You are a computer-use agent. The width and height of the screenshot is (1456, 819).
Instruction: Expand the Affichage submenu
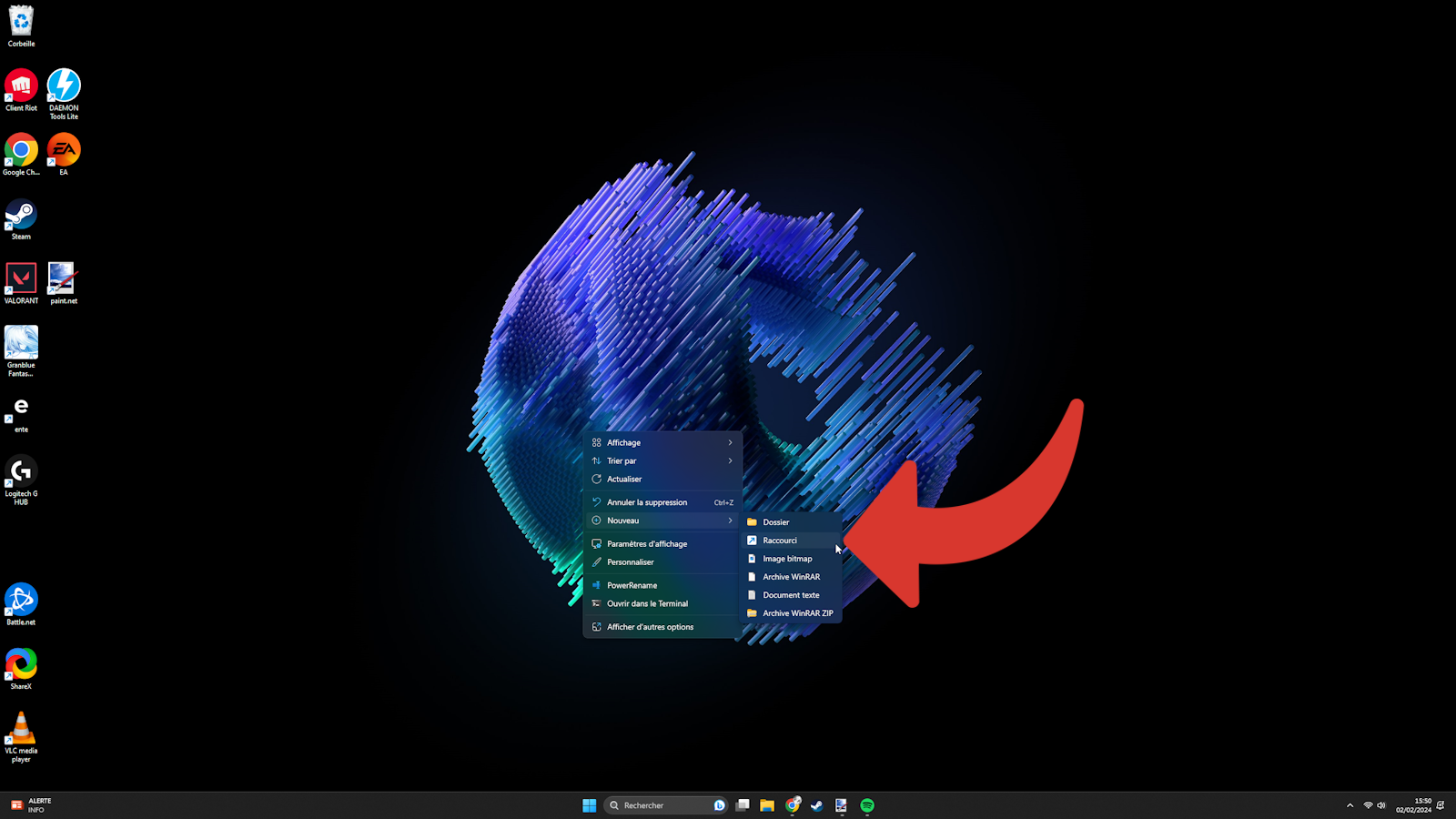662,443
